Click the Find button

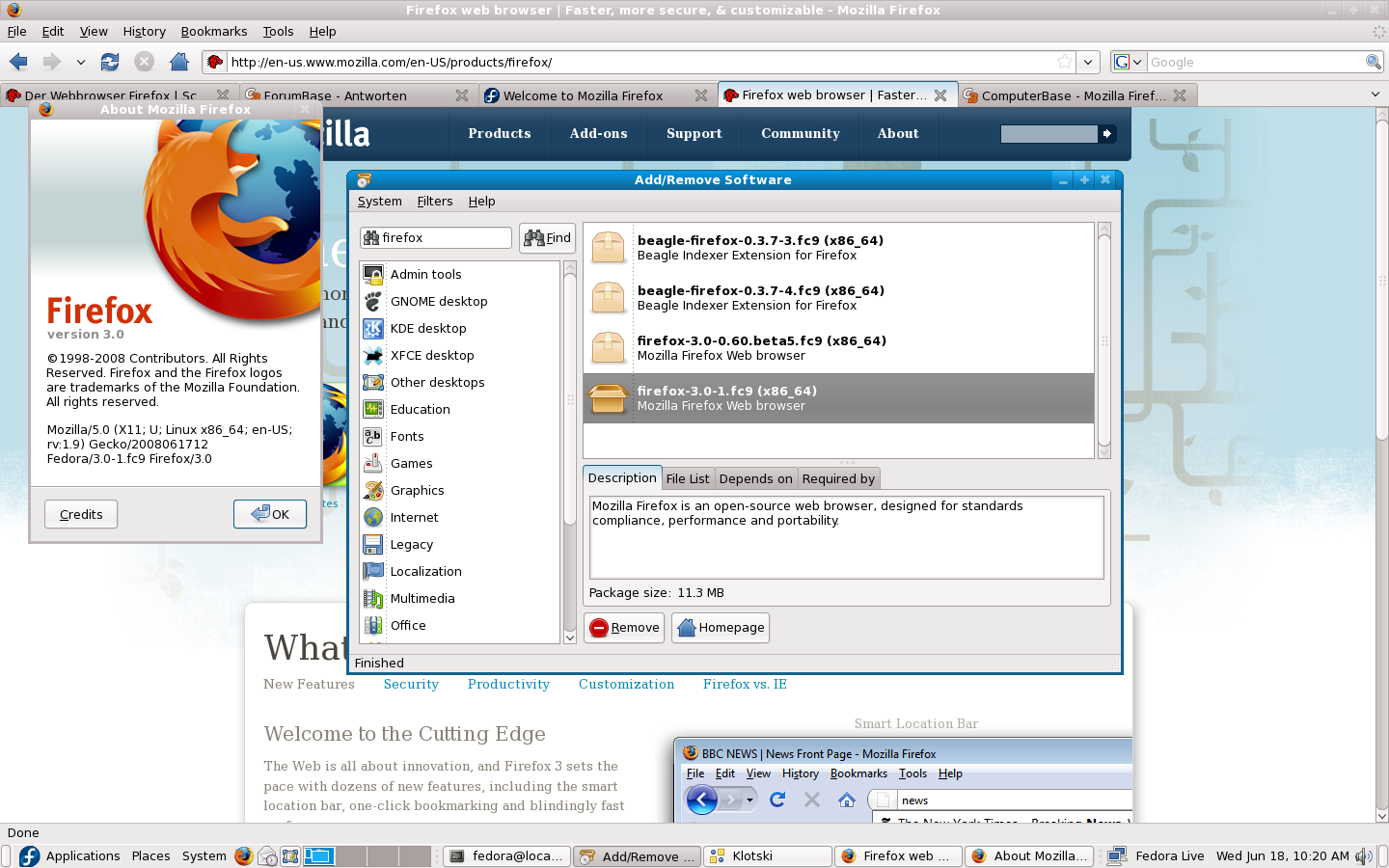548,238
